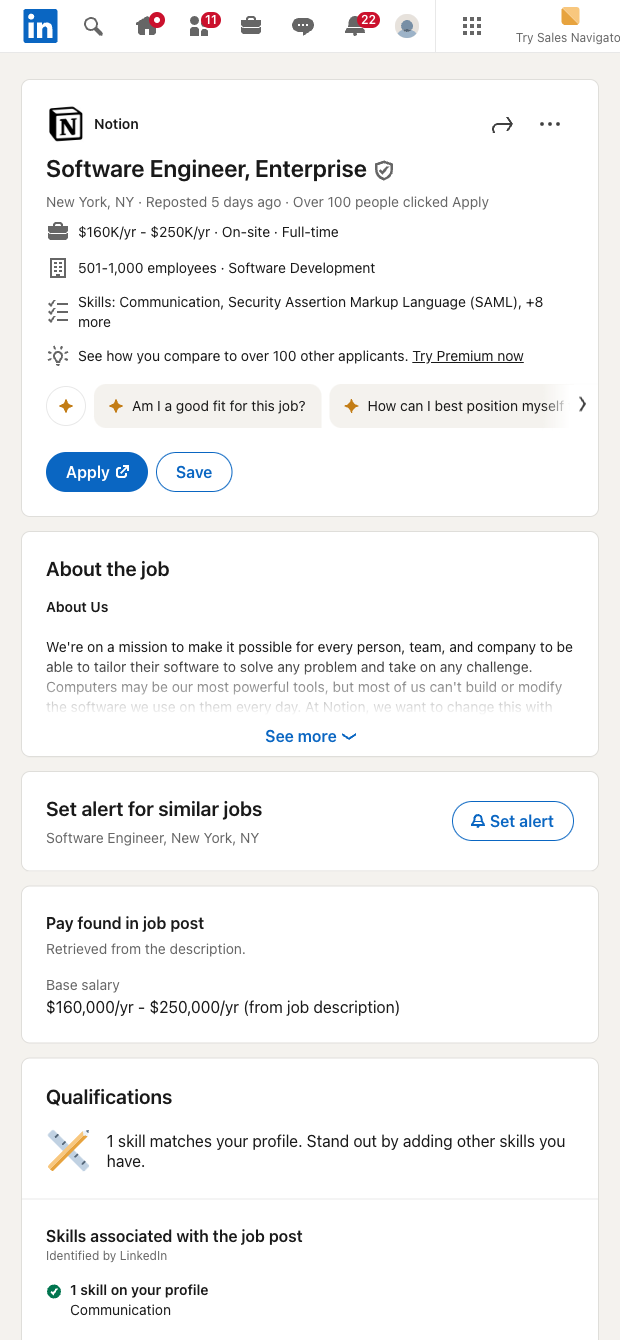The height and width of the screenshot is (1340, 620).
Task: Select "Am I a good fit" chip
Action: (x=208, y=406)
